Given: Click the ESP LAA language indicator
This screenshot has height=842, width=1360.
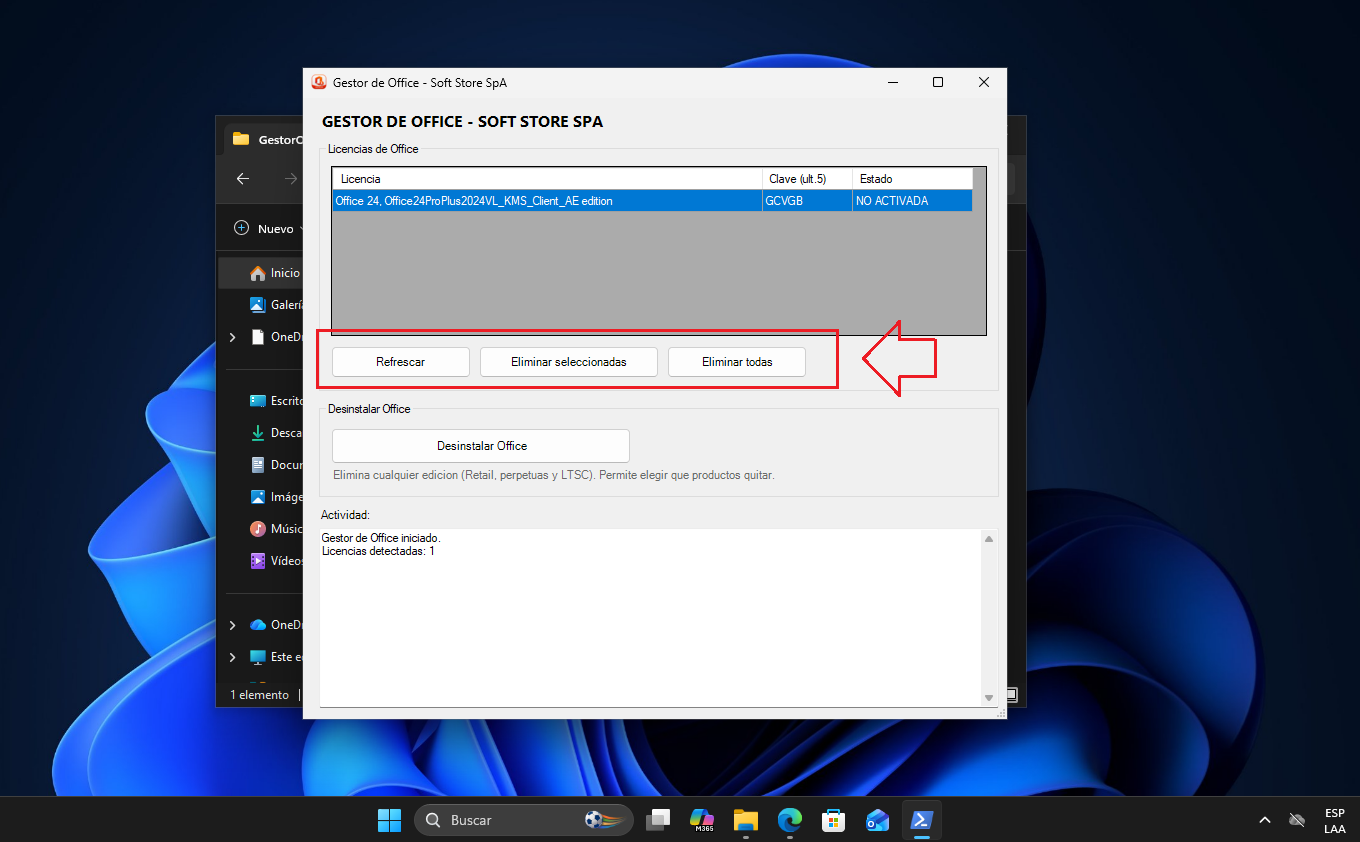Looking at the screenshot, I should click(x=1335, y=820).
